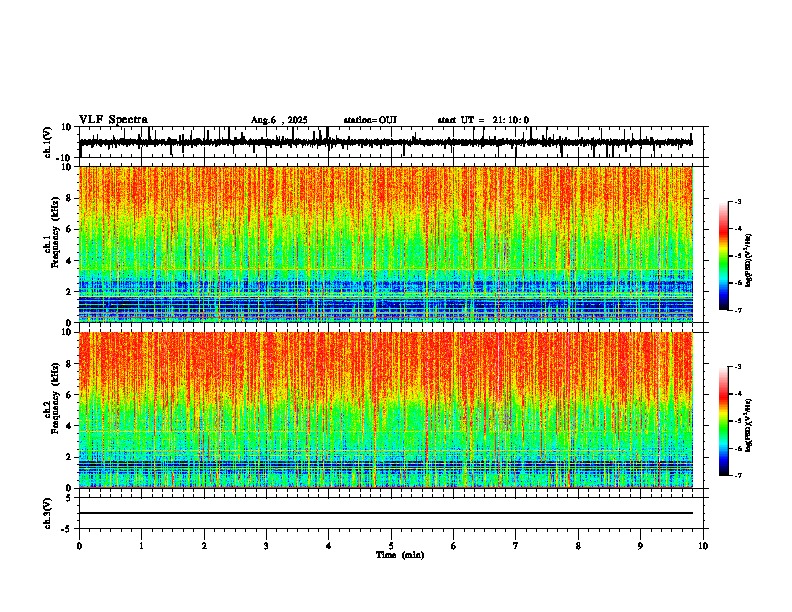The image size is (792, 612).
Task: Click the ch.1 spectrogram panel
Action: click(385, 244)
